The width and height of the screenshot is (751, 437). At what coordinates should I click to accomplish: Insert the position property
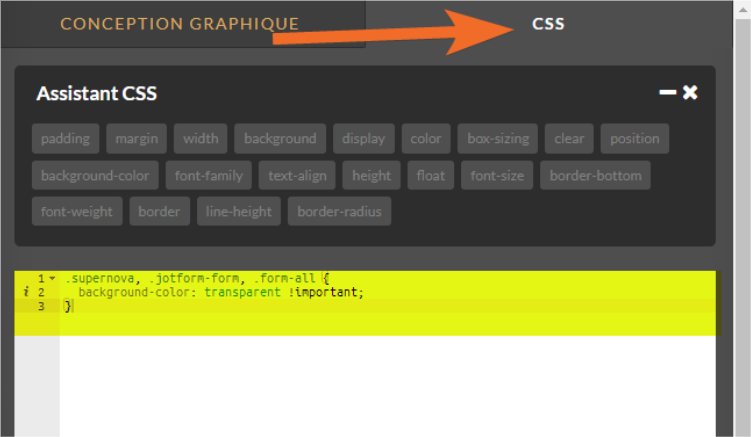pyautogui.click(x=634, y=139)
